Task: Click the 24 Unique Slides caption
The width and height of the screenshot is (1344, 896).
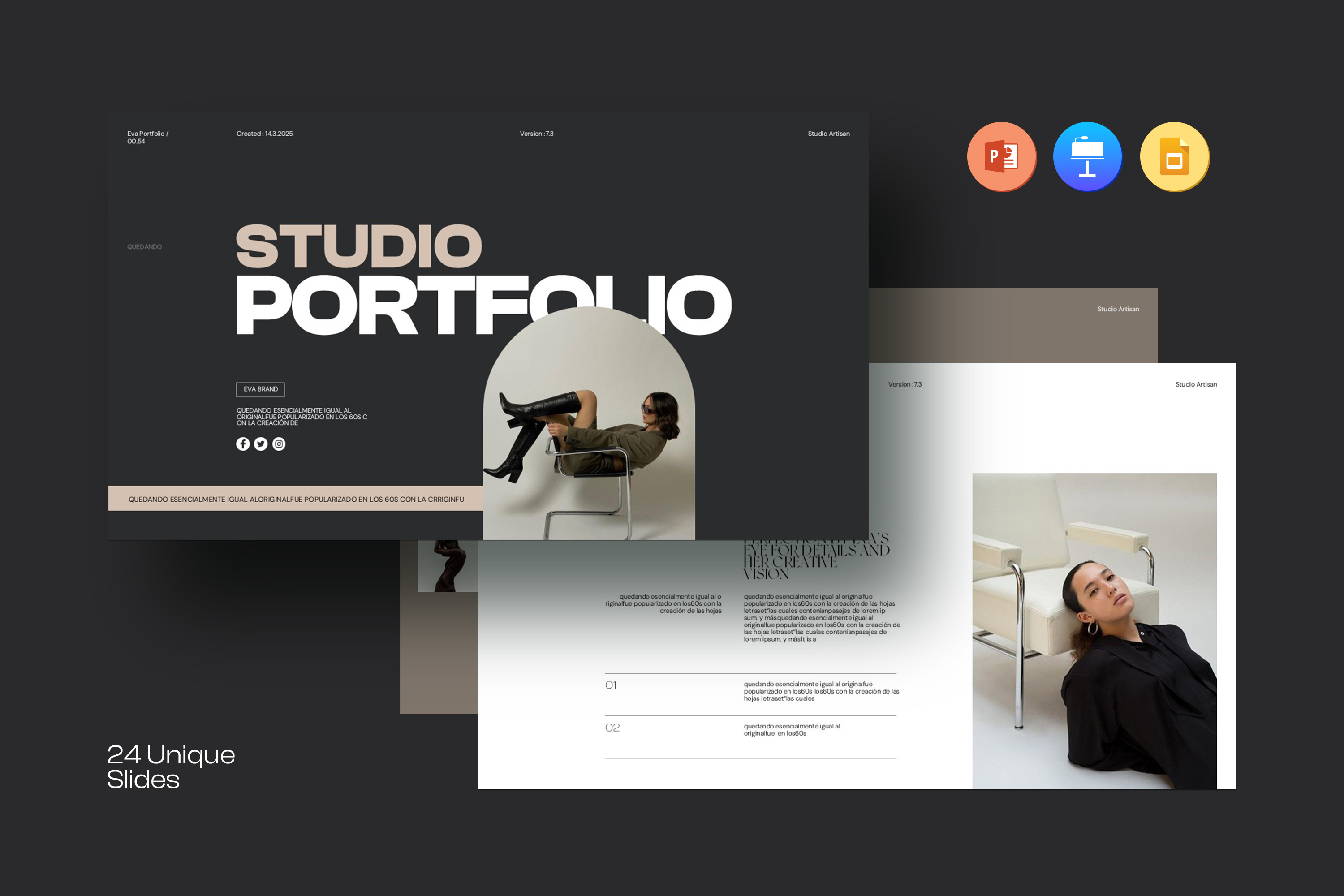Action: [x=170, y=767]
